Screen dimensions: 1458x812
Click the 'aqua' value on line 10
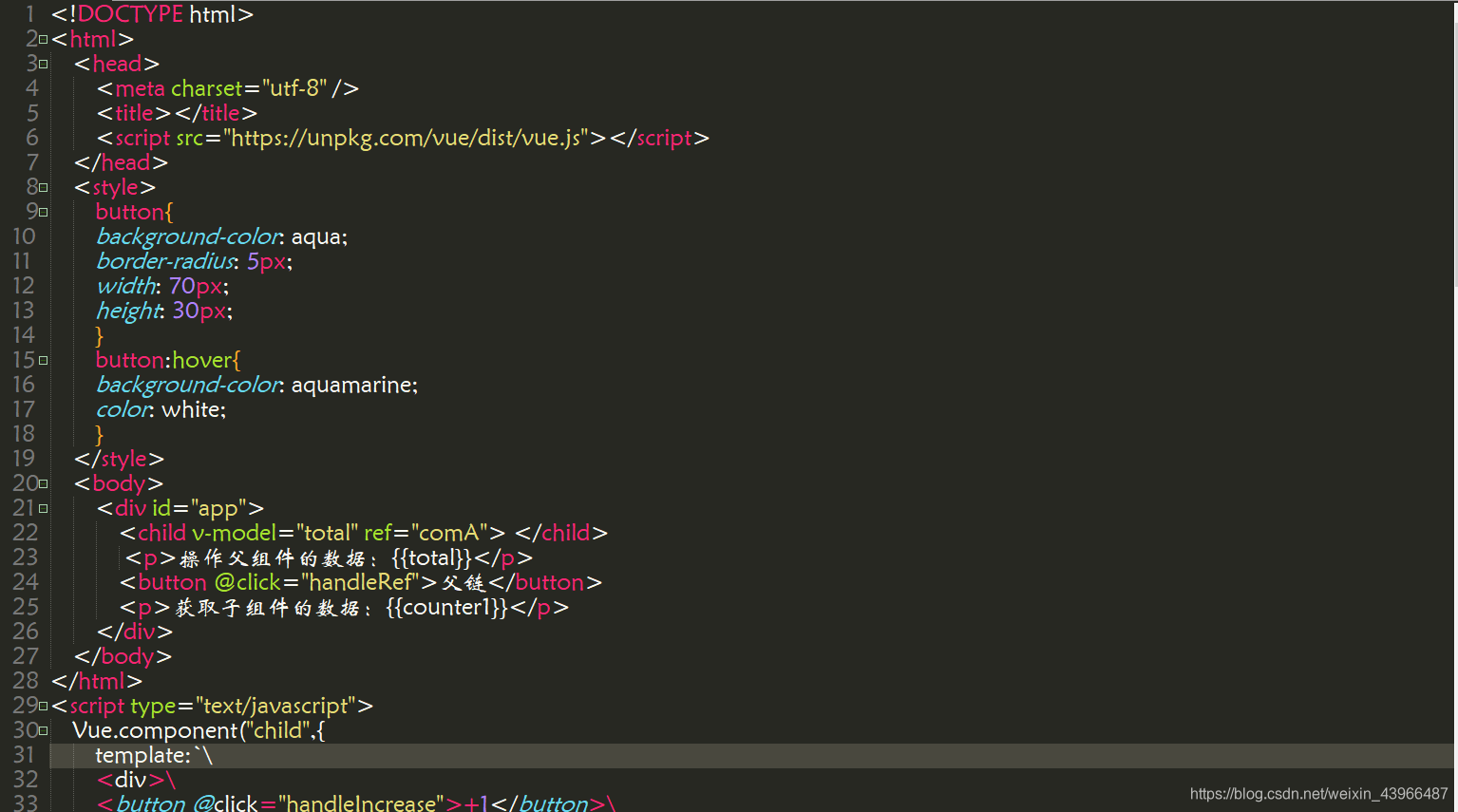[x=316, y=236]
